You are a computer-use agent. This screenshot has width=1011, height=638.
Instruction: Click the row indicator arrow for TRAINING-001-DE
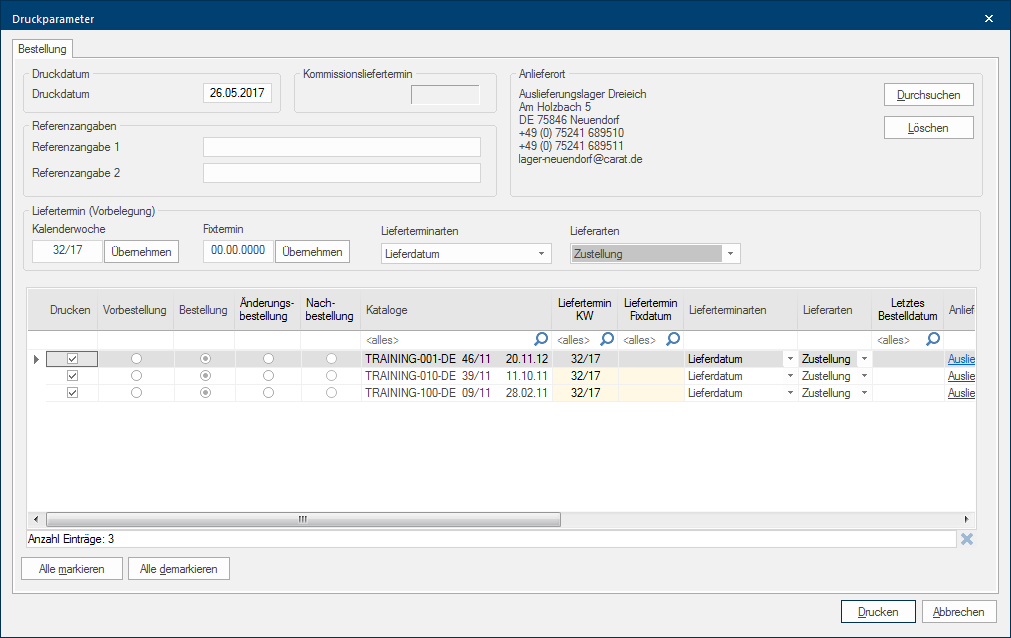pyautogui.click(x=37, y=359)
